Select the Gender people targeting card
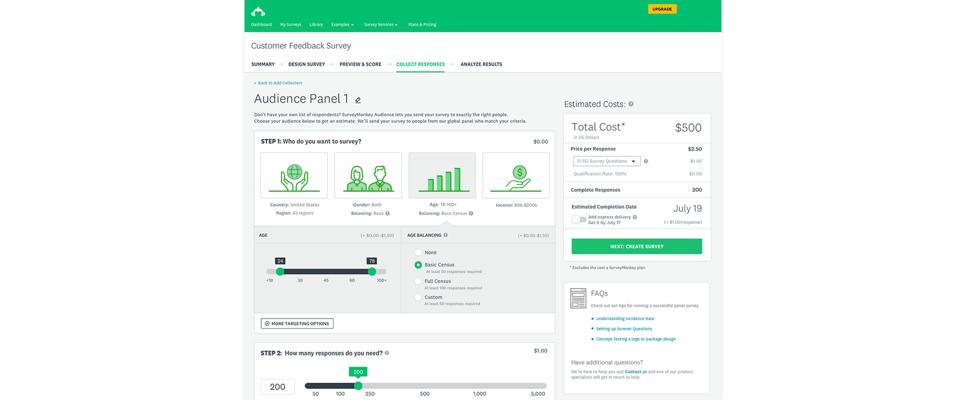Viewport: 960px width, 400px height. click(368, 175)
